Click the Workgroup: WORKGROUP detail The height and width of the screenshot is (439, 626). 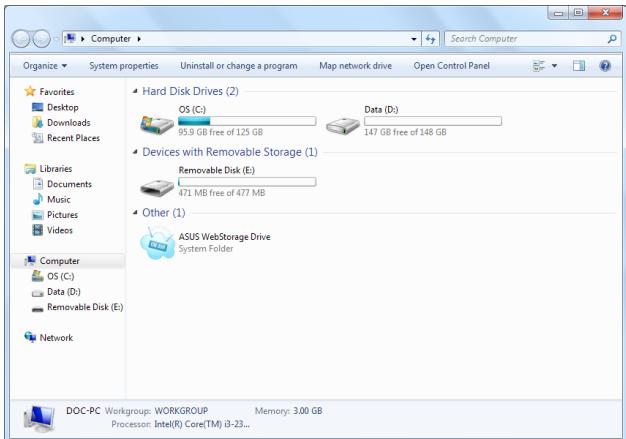click(x=156, y=411)
